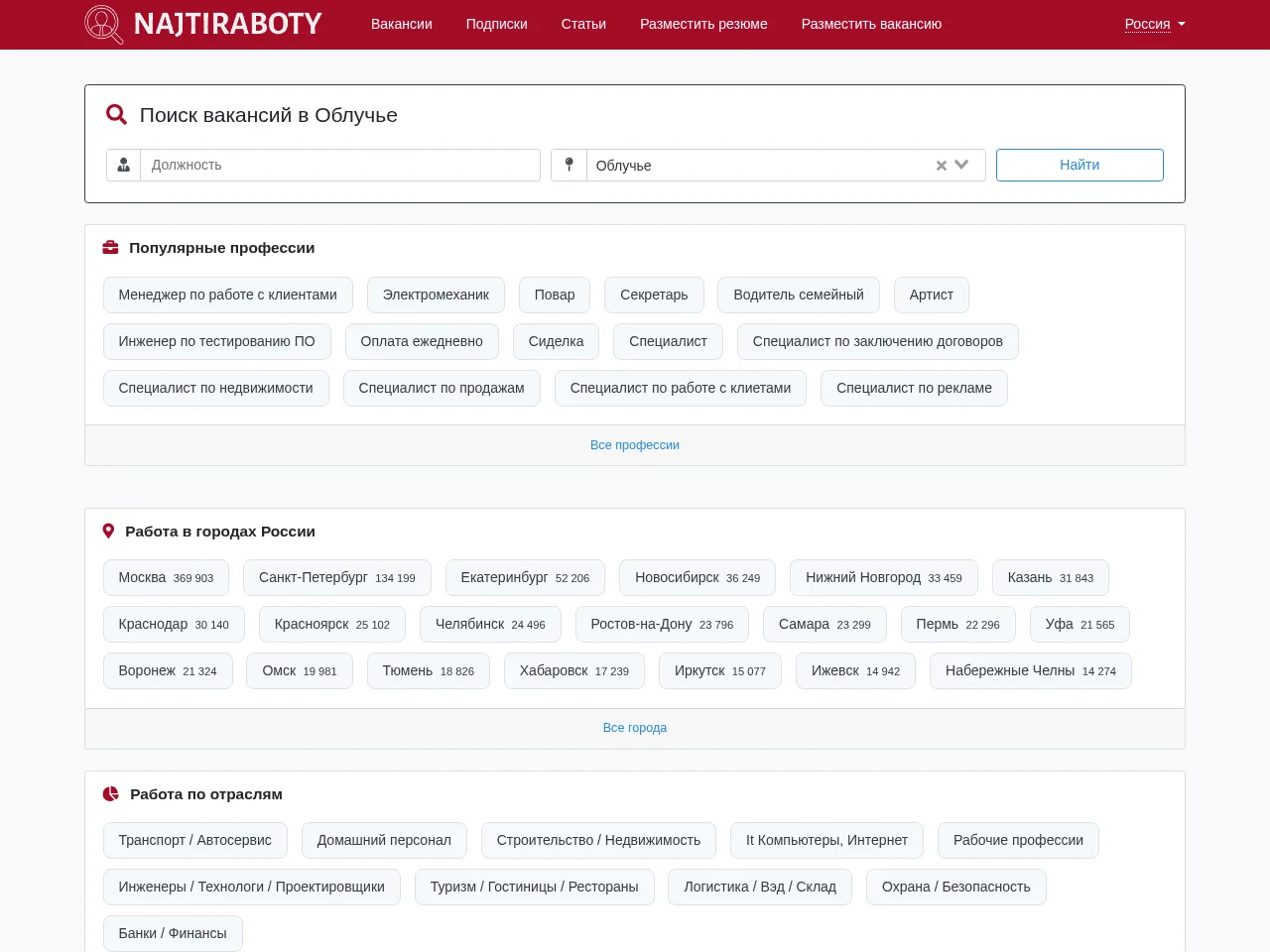Click the pie chart icon by Работа по отраслям

point(111,794)
